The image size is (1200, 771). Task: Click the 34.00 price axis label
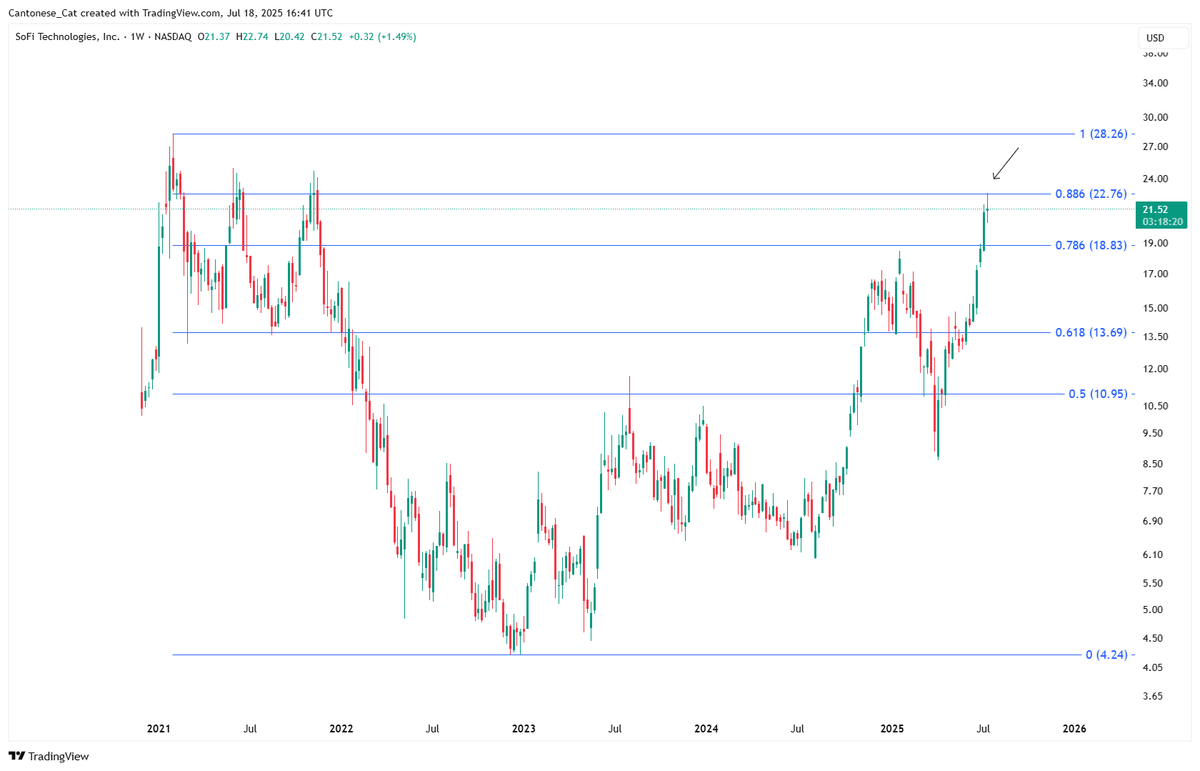[1156, 83]
